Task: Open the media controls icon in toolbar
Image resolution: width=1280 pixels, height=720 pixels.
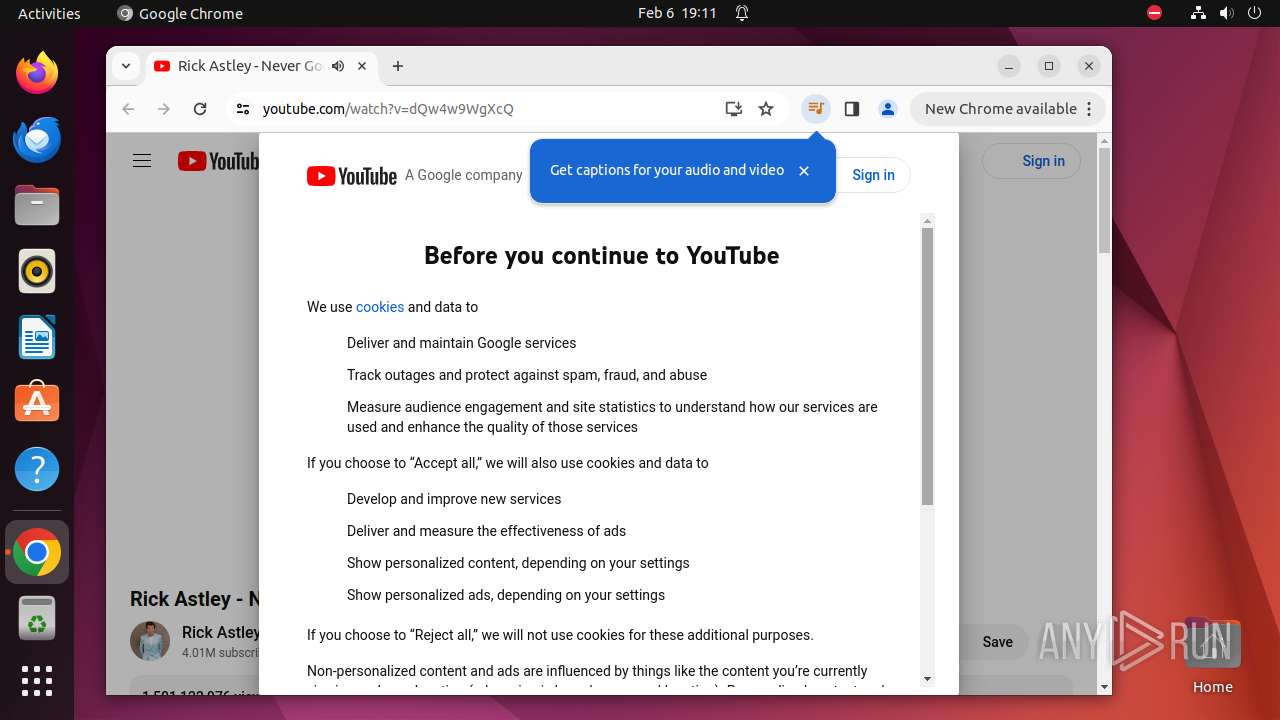Action: [816, 109]
